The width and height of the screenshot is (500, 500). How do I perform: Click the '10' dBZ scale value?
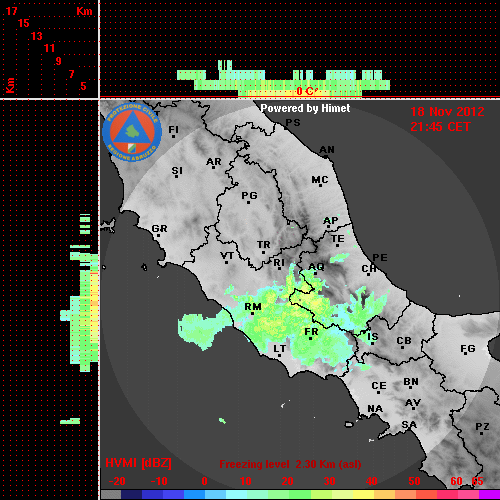coord(246,481)
